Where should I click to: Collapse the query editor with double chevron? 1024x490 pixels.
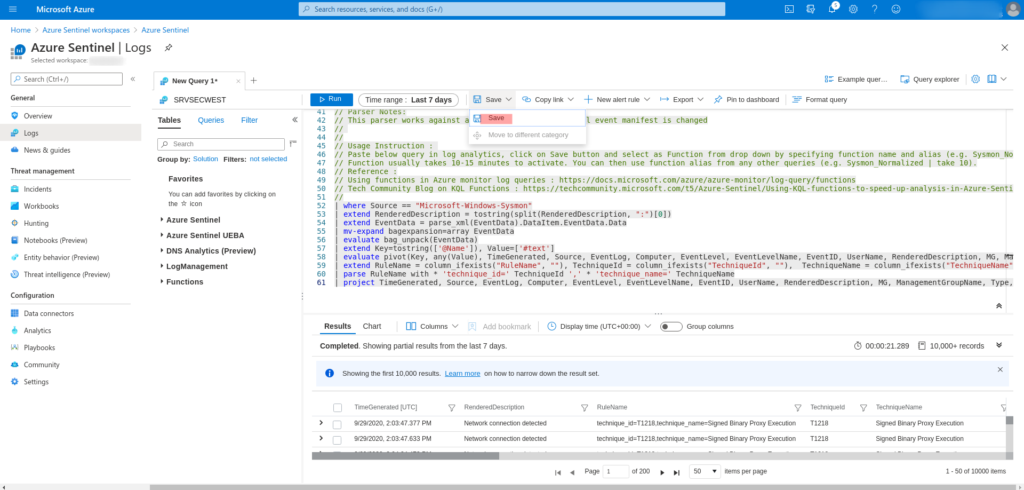(x=999, y=305)
